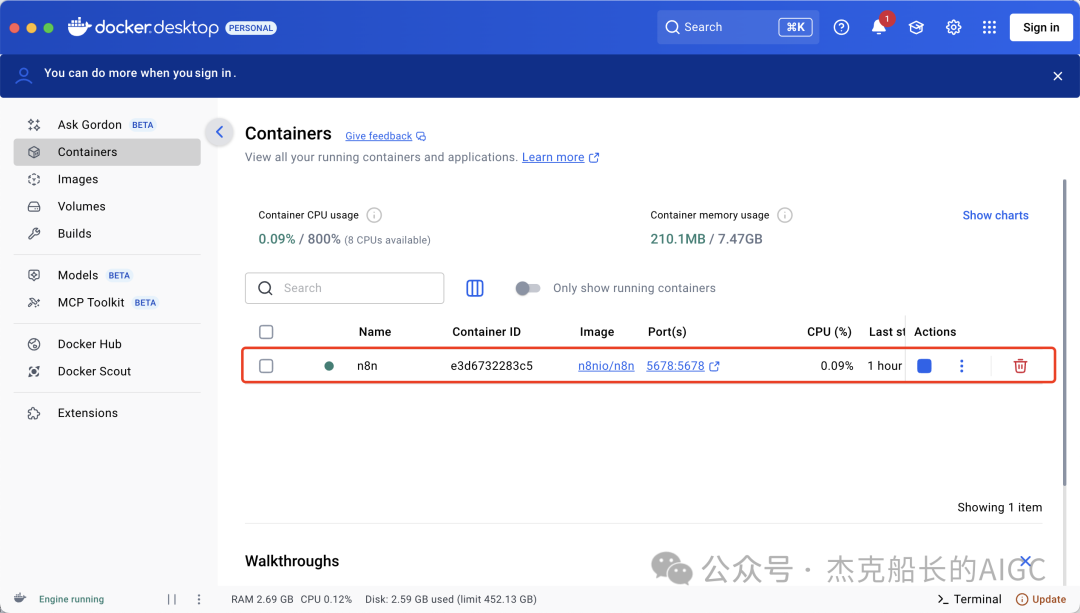Click the Image column header
The image size is (1080, 613).
[596, 331]
